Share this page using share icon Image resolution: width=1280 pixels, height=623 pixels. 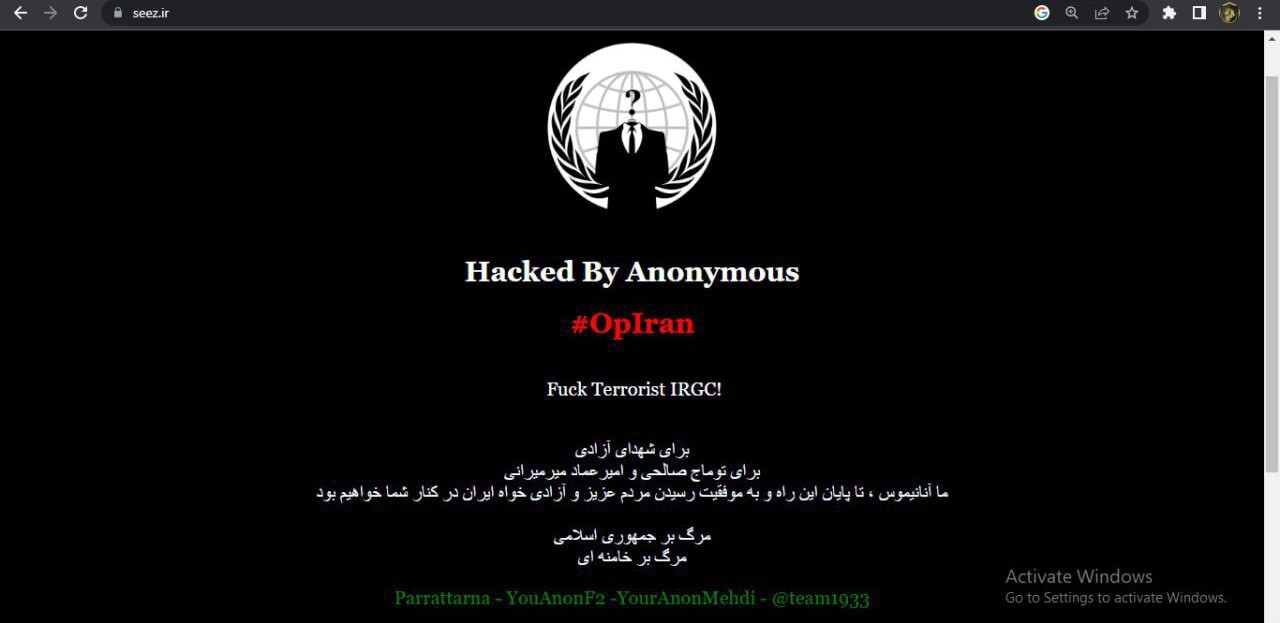coord(1102,13)
